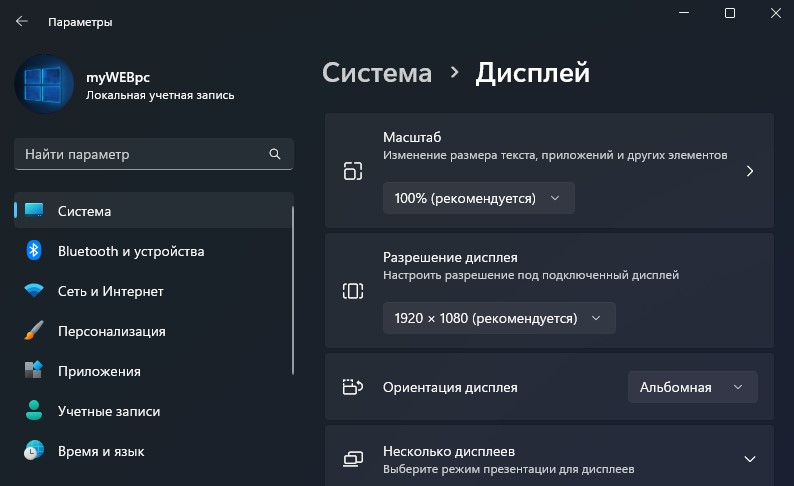794x486 pixels.
Task: Click the Разрешение дисплея setting title
Action: (x=450, y=257)
